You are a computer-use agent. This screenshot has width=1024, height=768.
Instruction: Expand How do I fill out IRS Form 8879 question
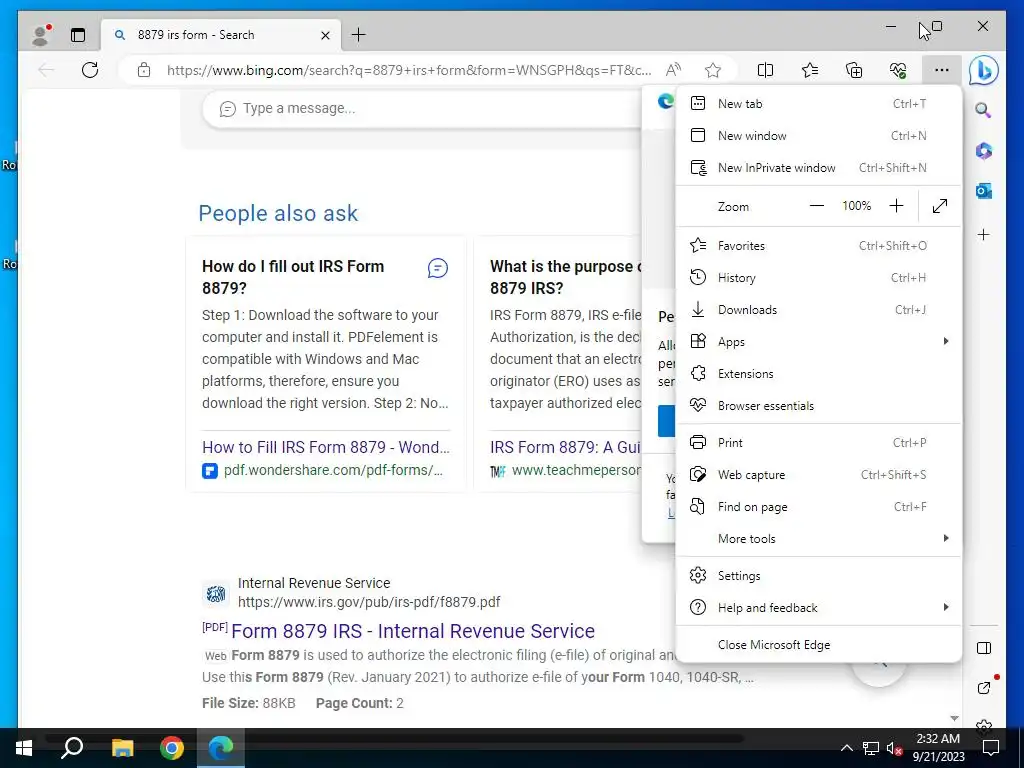point(293,277)
